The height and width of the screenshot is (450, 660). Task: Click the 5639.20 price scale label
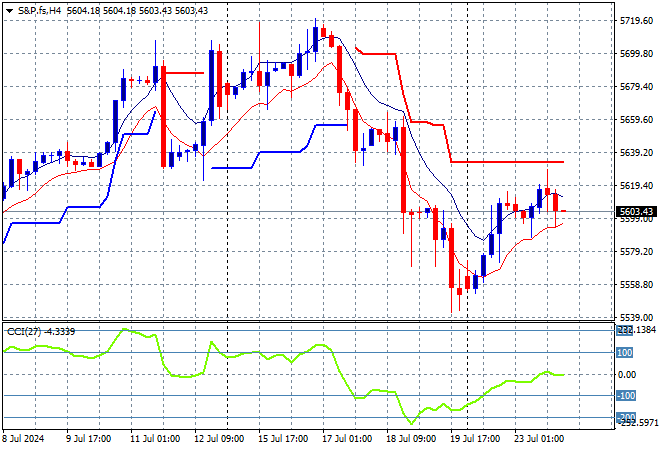pos(636,152)
